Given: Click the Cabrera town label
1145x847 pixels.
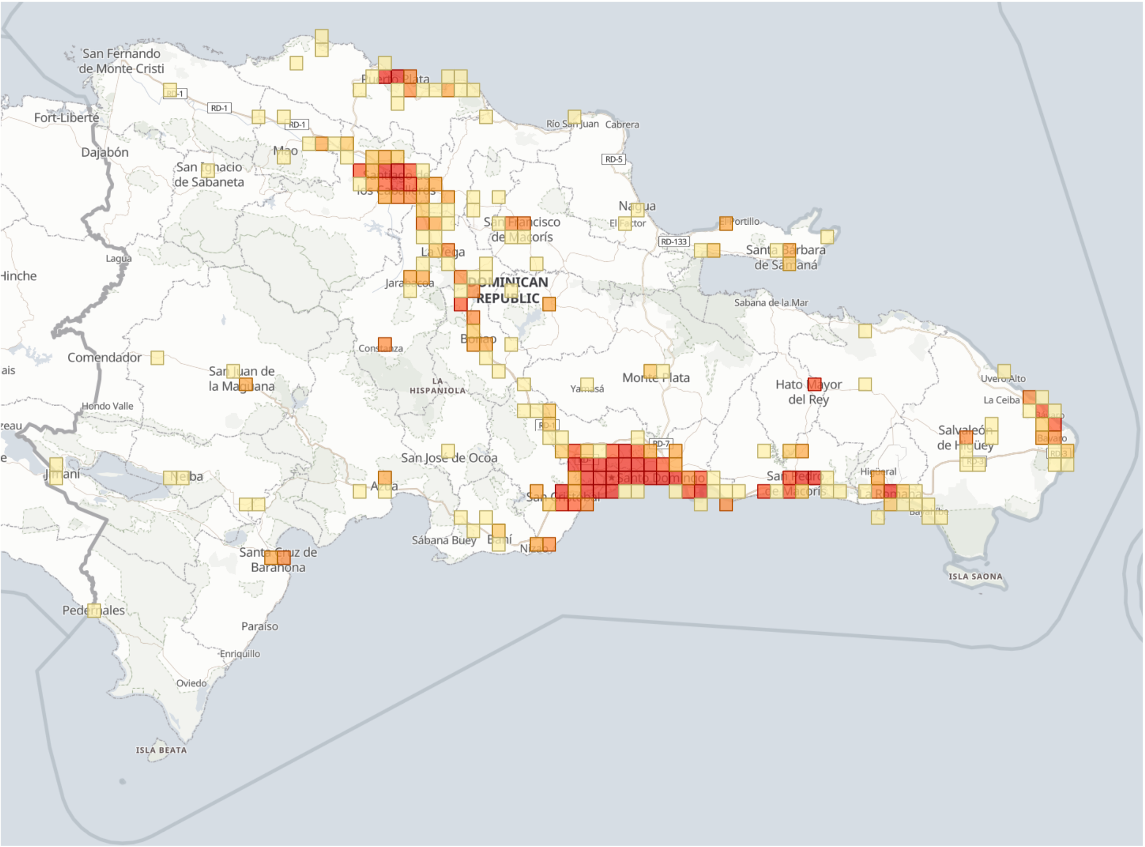Looking at the screenshot, I should pos(622,124).
